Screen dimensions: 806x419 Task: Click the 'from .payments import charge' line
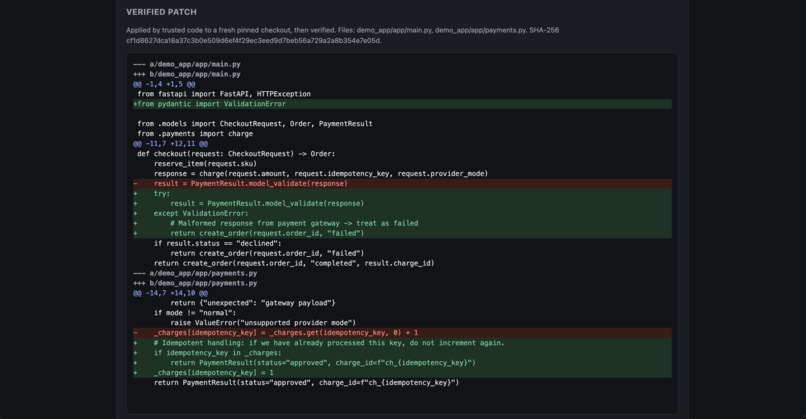[195, 134]
